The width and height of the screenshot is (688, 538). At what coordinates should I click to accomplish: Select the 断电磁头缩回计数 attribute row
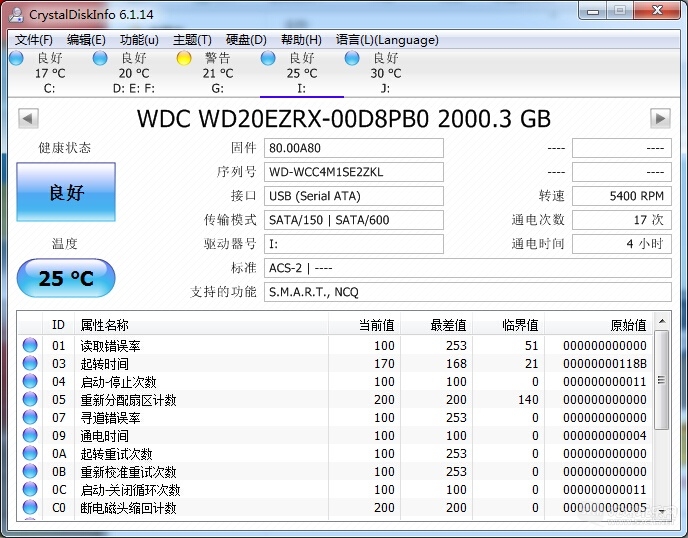tap(336, 508)
